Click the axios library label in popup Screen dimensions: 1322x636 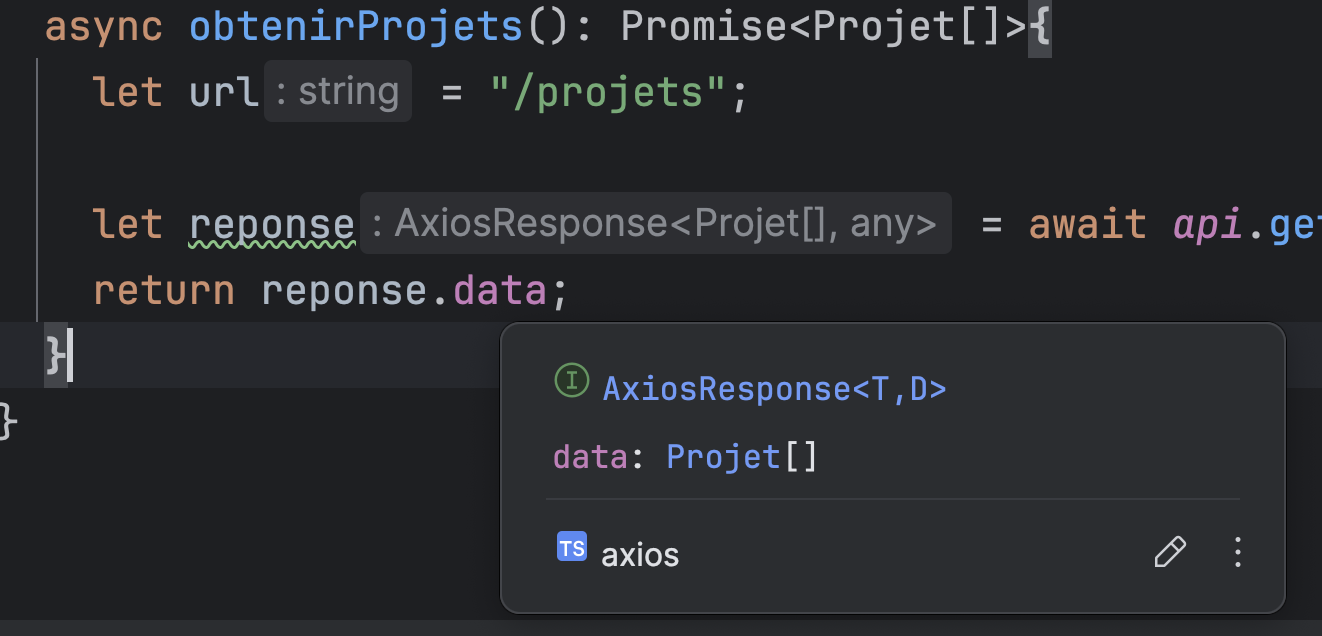[640, 554]
